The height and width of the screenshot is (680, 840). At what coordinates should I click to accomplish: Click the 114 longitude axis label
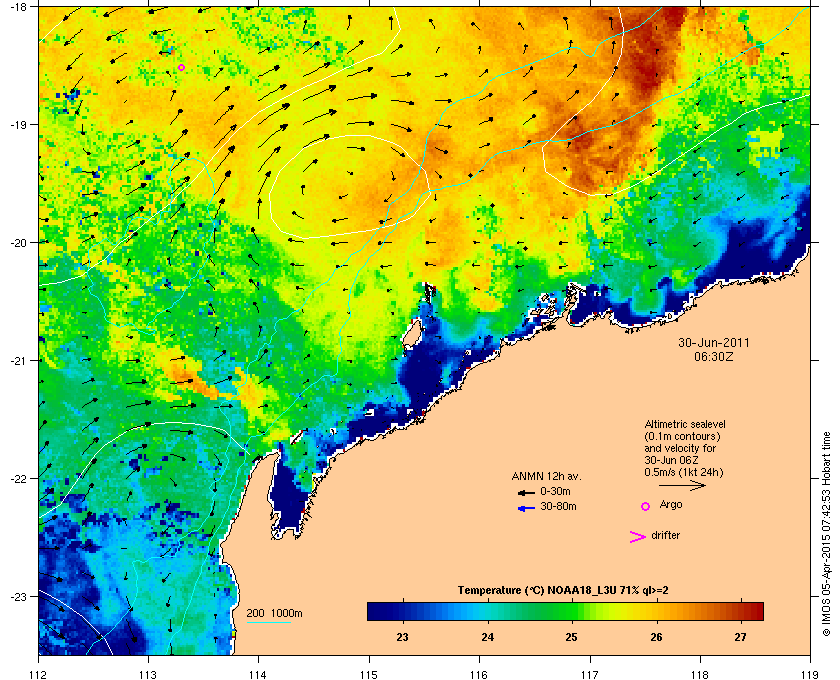pyautogui.click(x=258, y=674)
